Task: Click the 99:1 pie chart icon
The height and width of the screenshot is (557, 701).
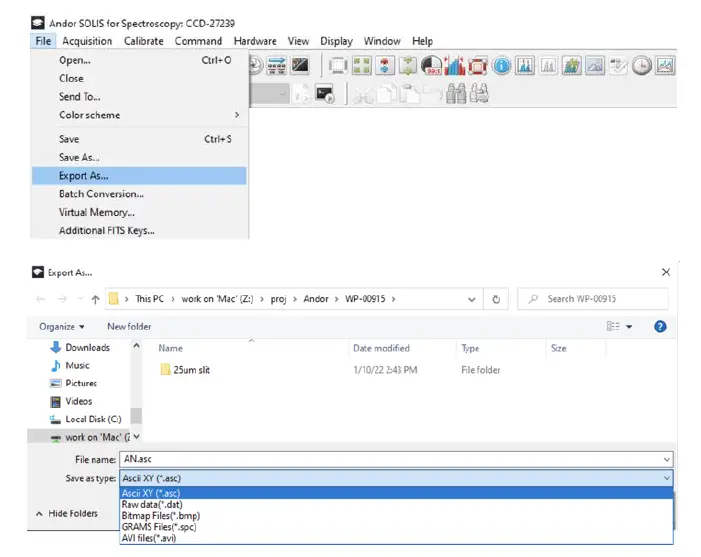Action: coord(431,66)
